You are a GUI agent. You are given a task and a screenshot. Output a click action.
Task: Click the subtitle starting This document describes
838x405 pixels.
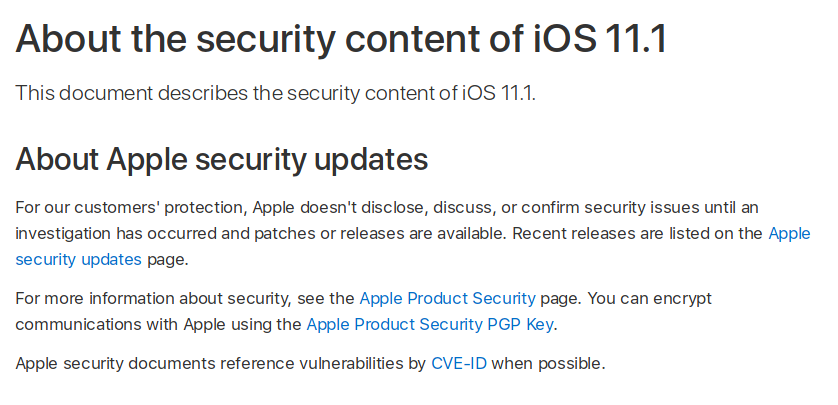pos(275,94)
